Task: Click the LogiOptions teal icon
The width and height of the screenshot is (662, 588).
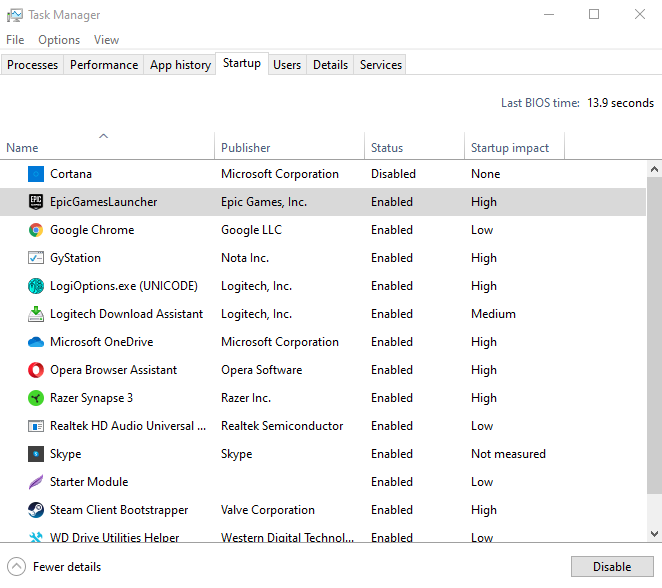Action: pos(36,286)
